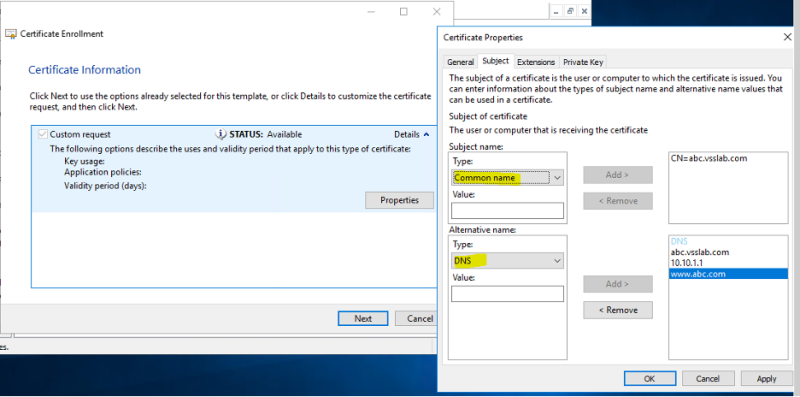800x397 pixels.
Task: Click the Subject name Add button
Action: pos(618,175)
